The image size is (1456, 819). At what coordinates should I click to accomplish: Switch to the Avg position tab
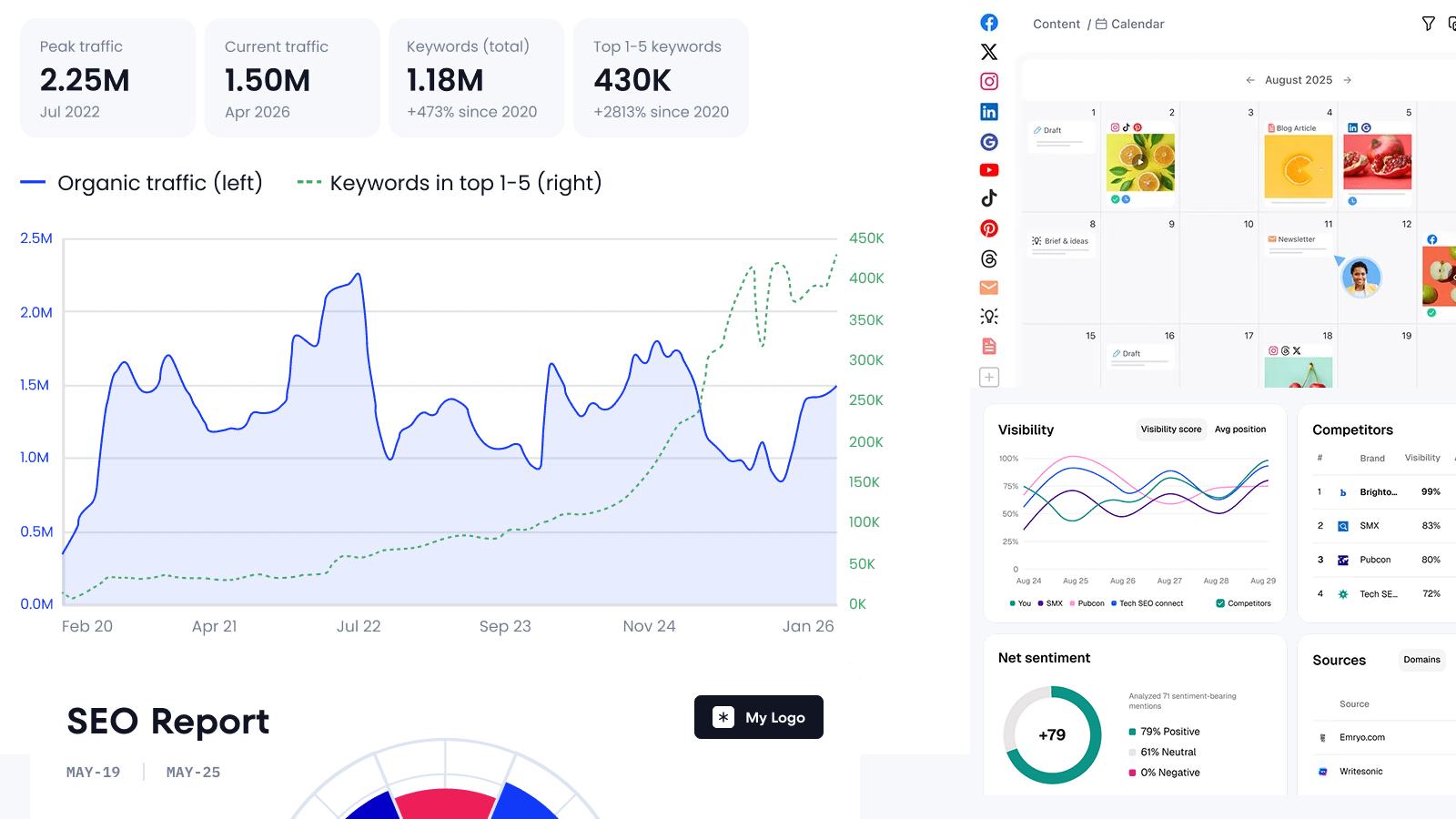tap(1240, 430)
